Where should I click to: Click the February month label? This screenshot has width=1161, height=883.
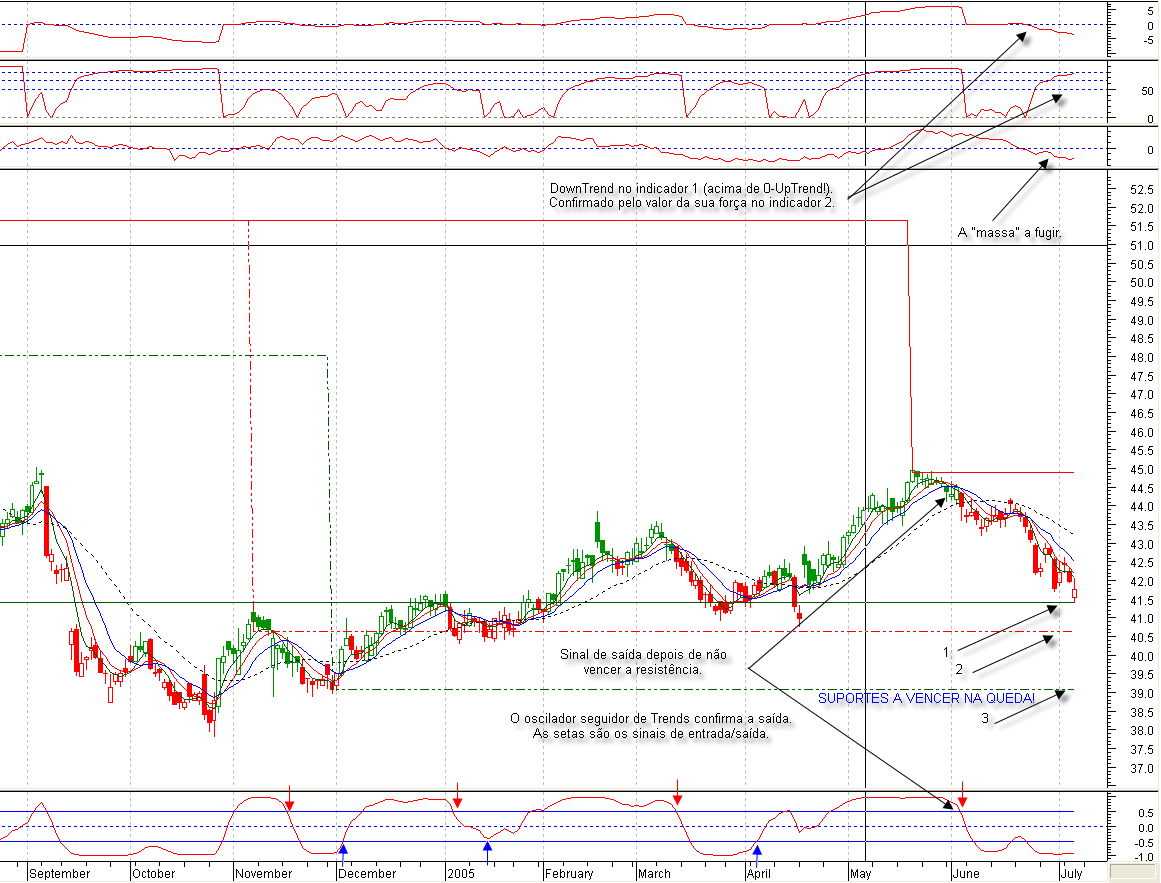[x=569, y=873]
